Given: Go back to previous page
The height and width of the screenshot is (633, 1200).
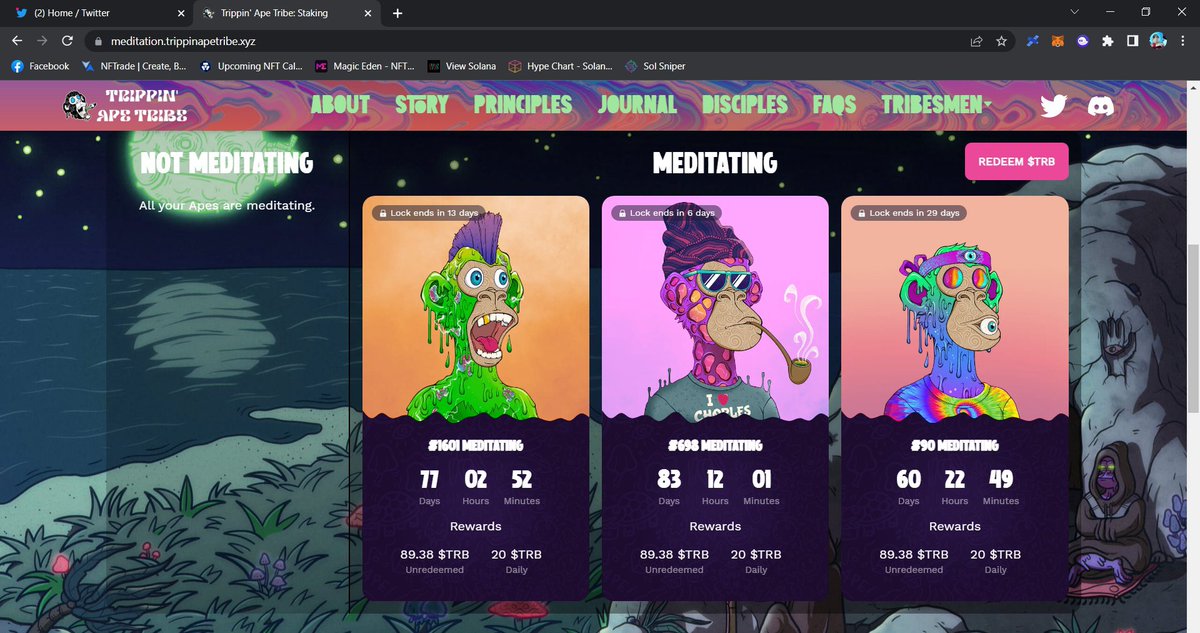Looking at the screenshot, I should click(17, 41).
